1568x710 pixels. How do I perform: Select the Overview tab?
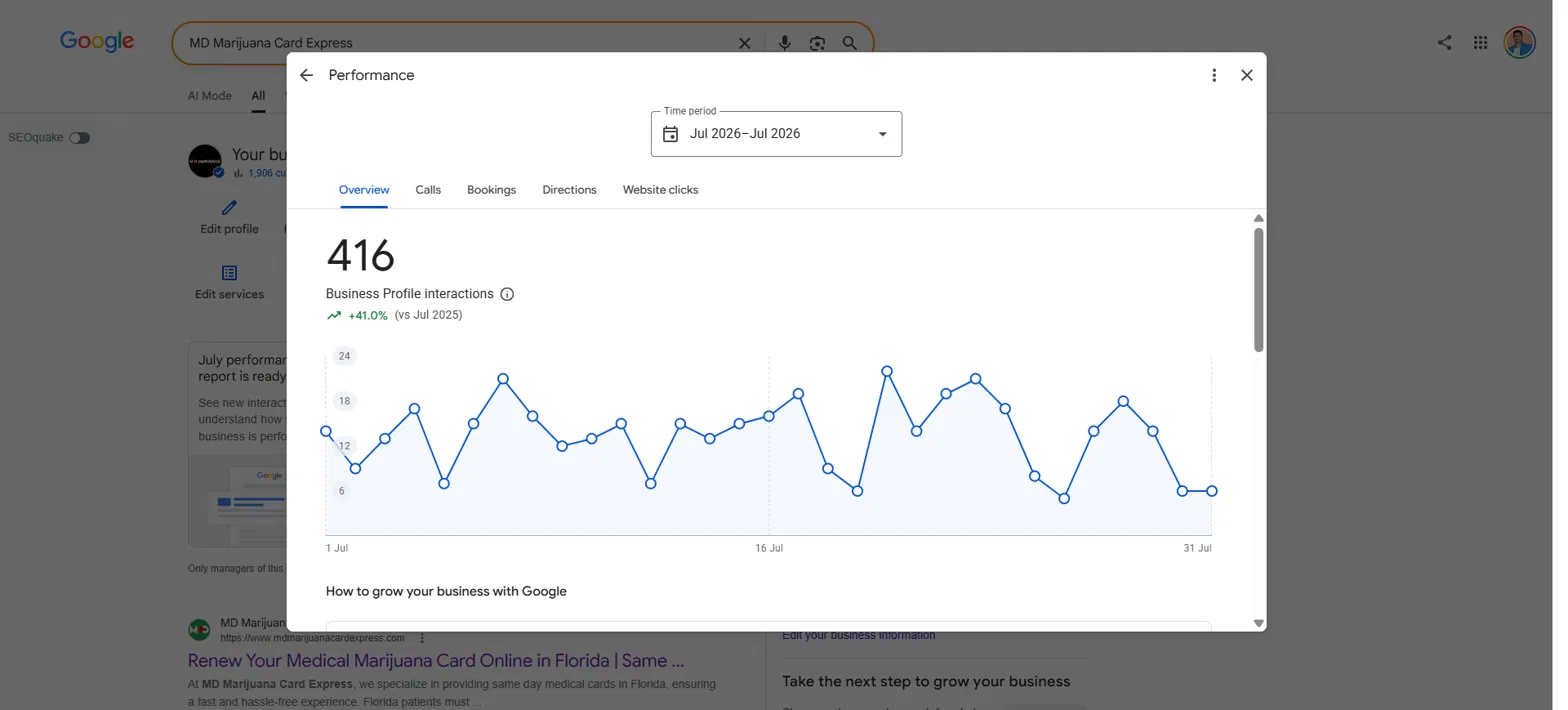click(364, 190)
